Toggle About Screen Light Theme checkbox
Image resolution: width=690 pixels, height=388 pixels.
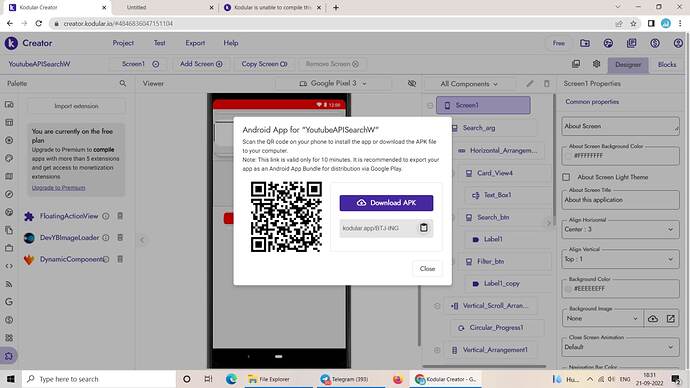(x=566, y=177)
